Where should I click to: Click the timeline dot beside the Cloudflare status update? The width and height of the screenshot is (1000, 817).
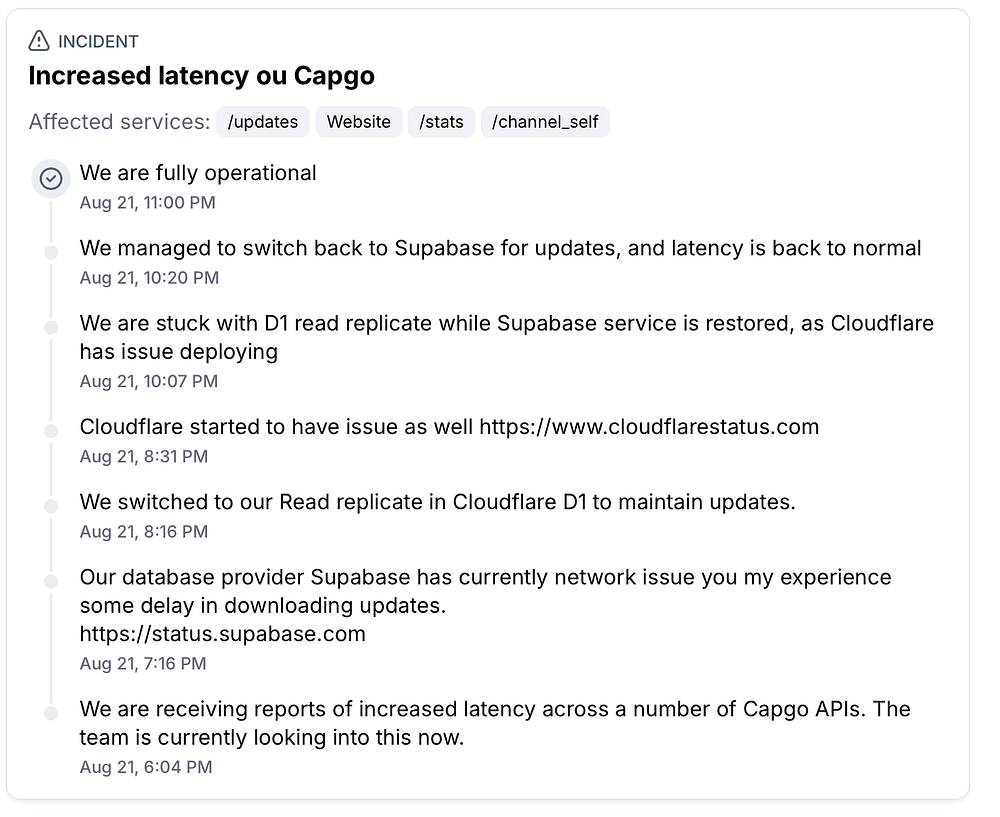(x=51, y=431)
